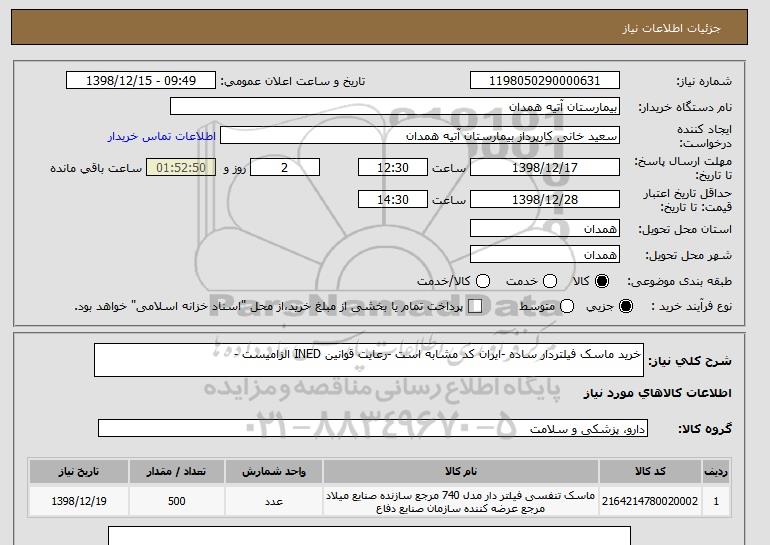770x545 pixels.
Task: Select the کالا/خدمت radio button
Action: coord(483,281)
